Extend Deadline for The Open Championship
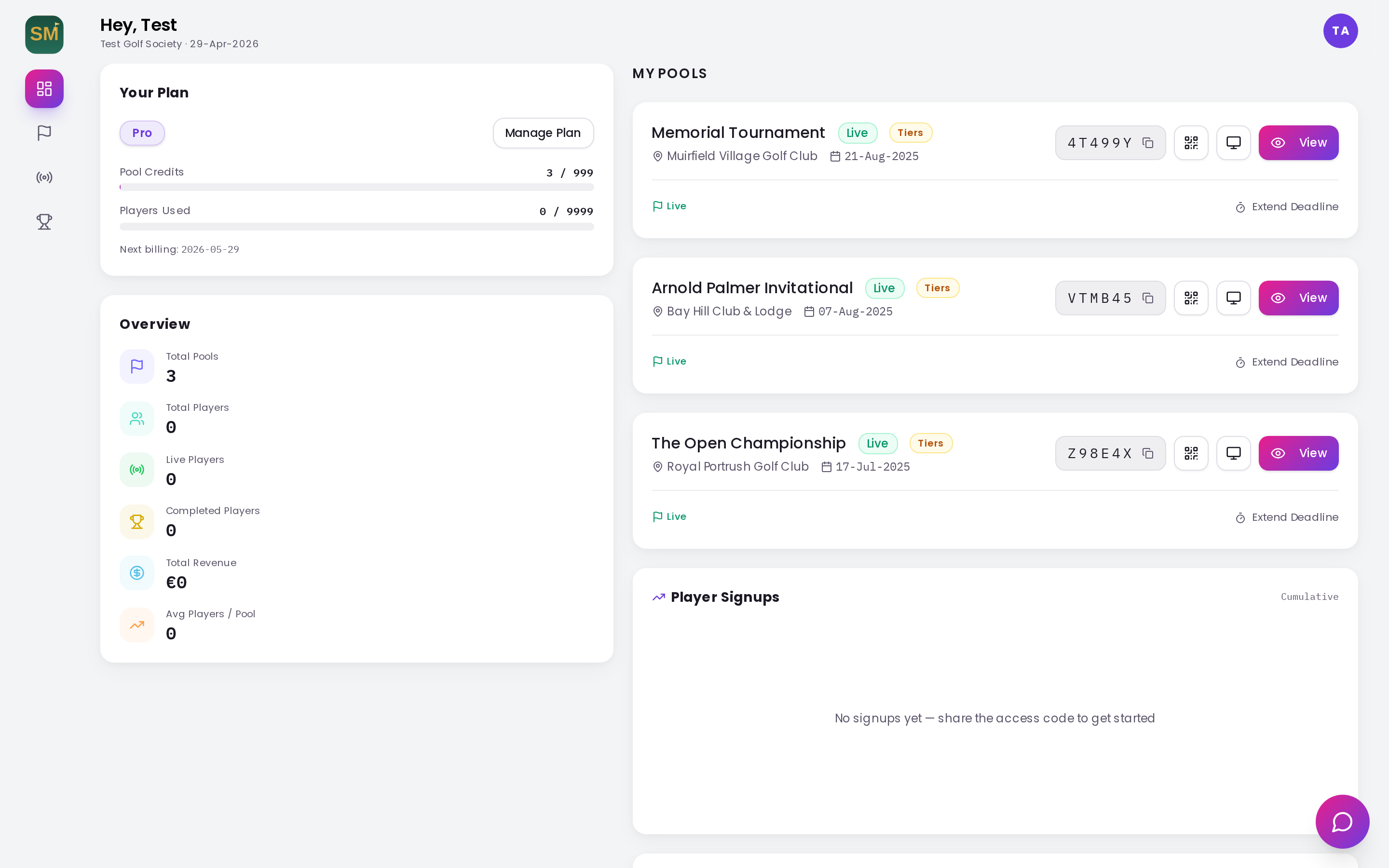The width and height of the screenshot is (1389, 868). [1286, 517]
